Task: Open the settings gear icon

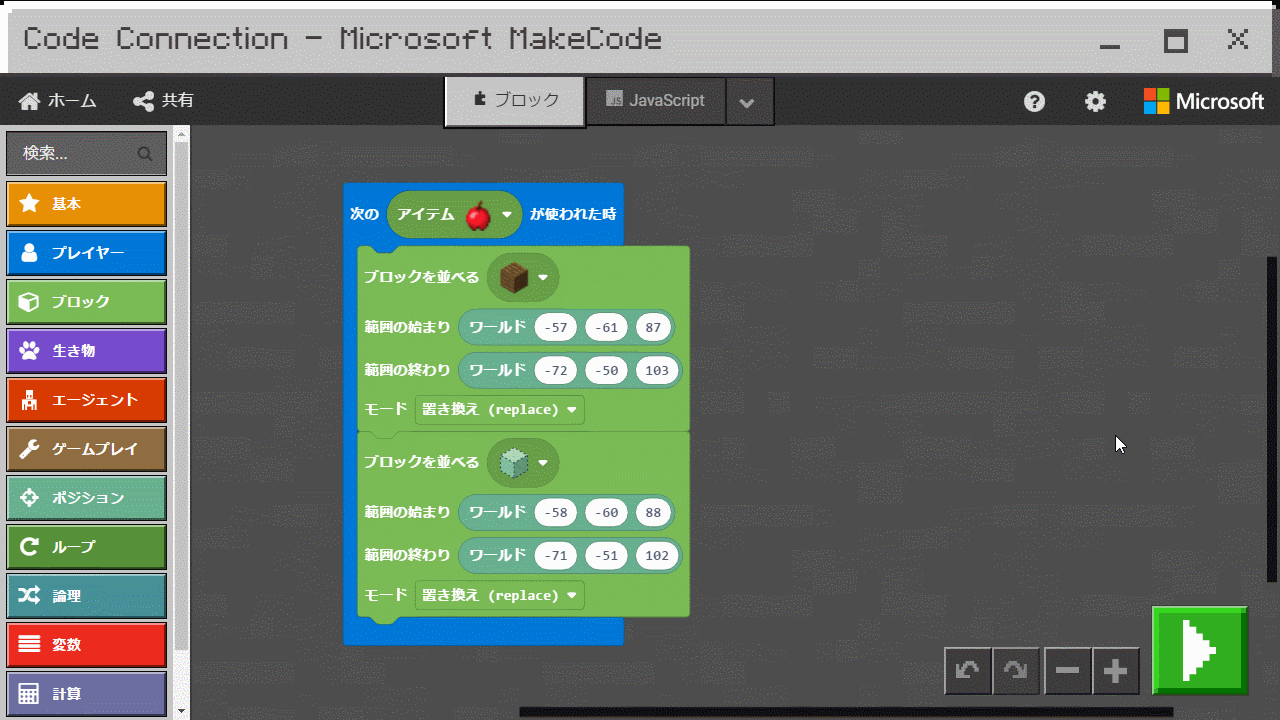Action: click(1096, 101)
